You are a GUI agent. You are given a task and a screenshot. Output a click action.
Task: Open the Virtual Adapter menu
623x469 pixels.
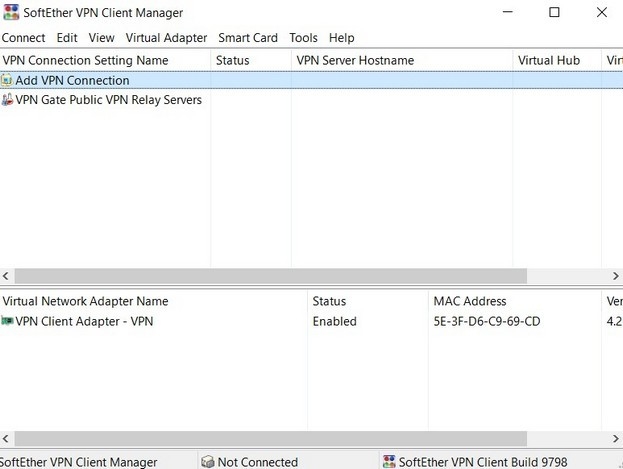click(x=166, y=38)
